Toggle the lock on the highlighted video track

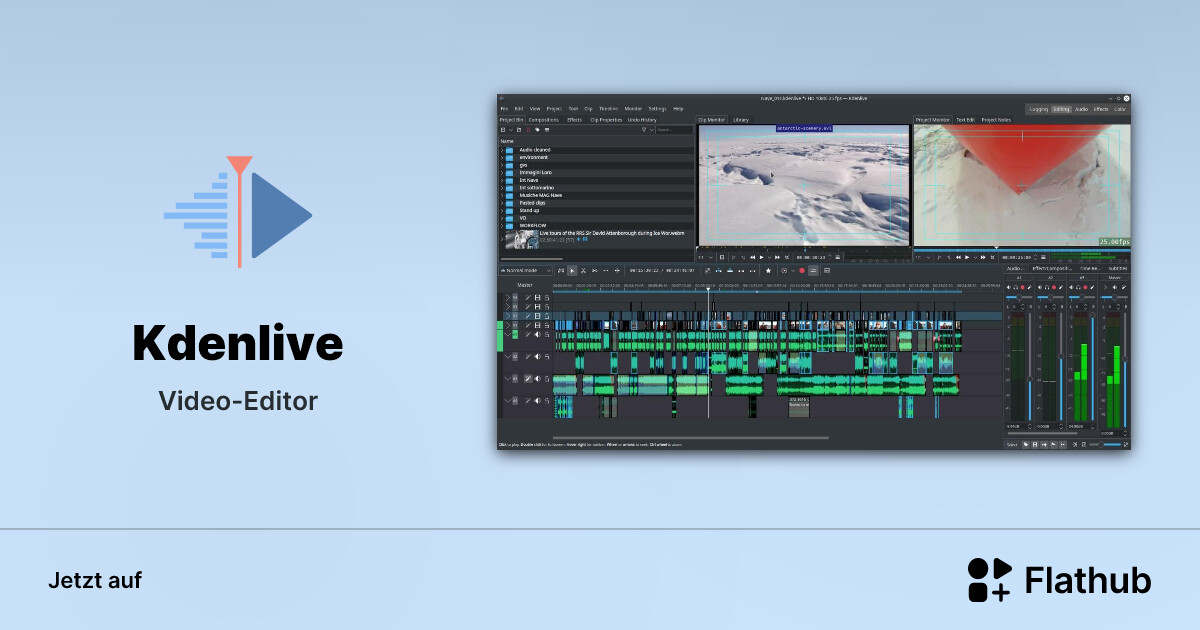[x=547, y=316]
